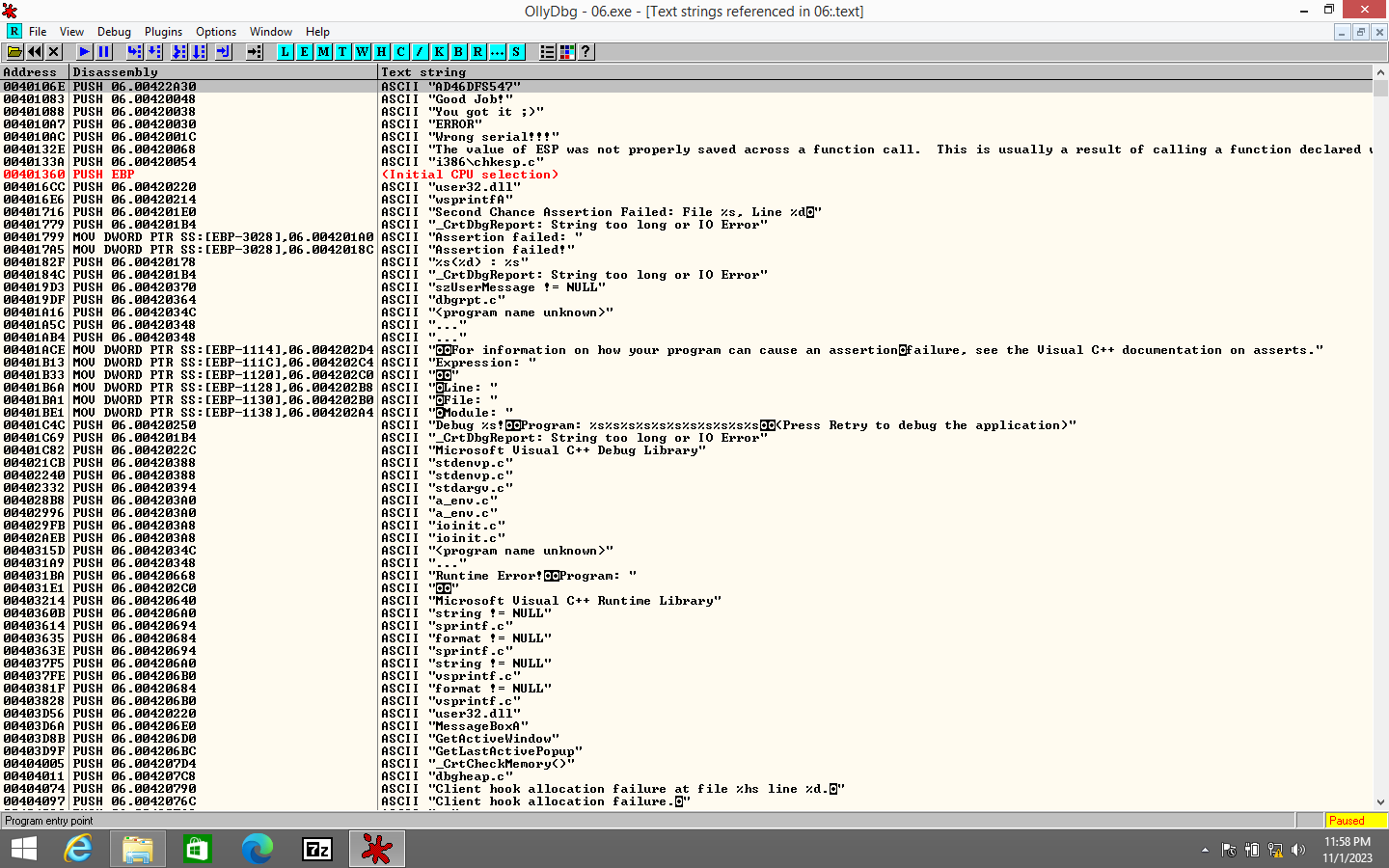Click the Close program X icon
The image size is (1389, 868).
54,52
